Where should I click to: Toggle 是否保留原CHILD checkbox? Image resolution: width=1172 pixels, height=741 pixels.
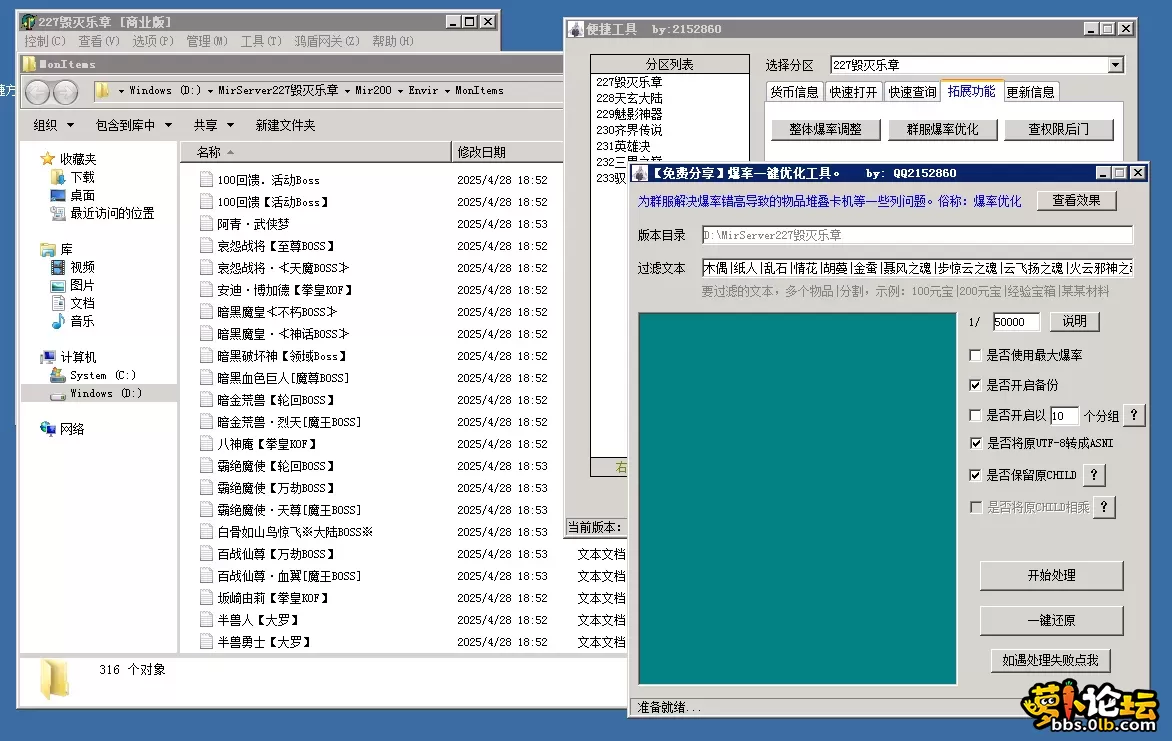pyautogui.click(x=975, y=475)
